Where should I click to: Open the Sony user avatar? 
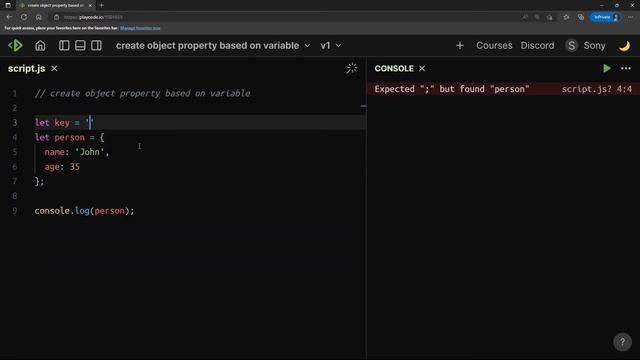click(571, 45)
